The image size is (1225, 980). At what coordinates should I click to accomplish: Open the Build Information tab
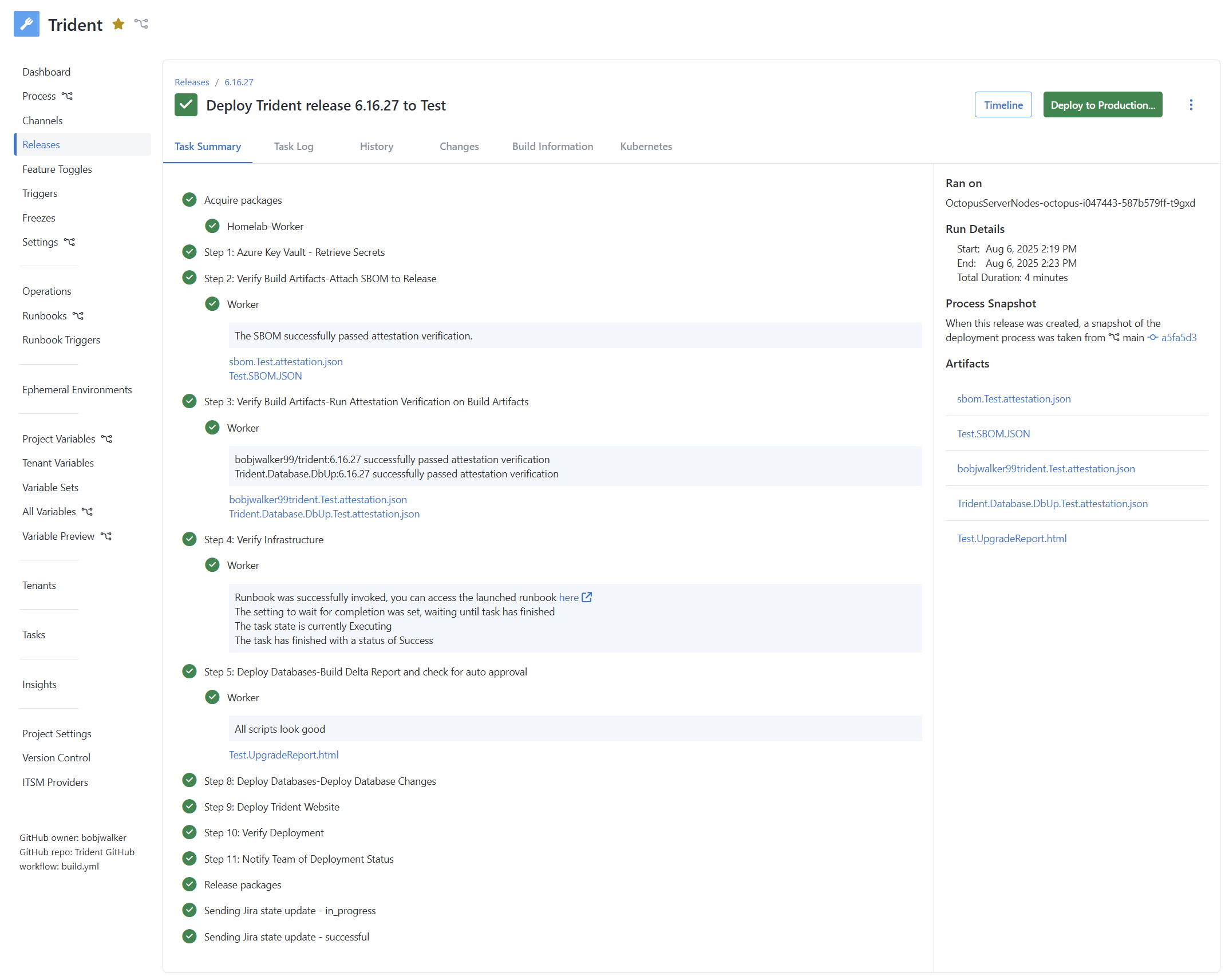(x=552, y=147)
